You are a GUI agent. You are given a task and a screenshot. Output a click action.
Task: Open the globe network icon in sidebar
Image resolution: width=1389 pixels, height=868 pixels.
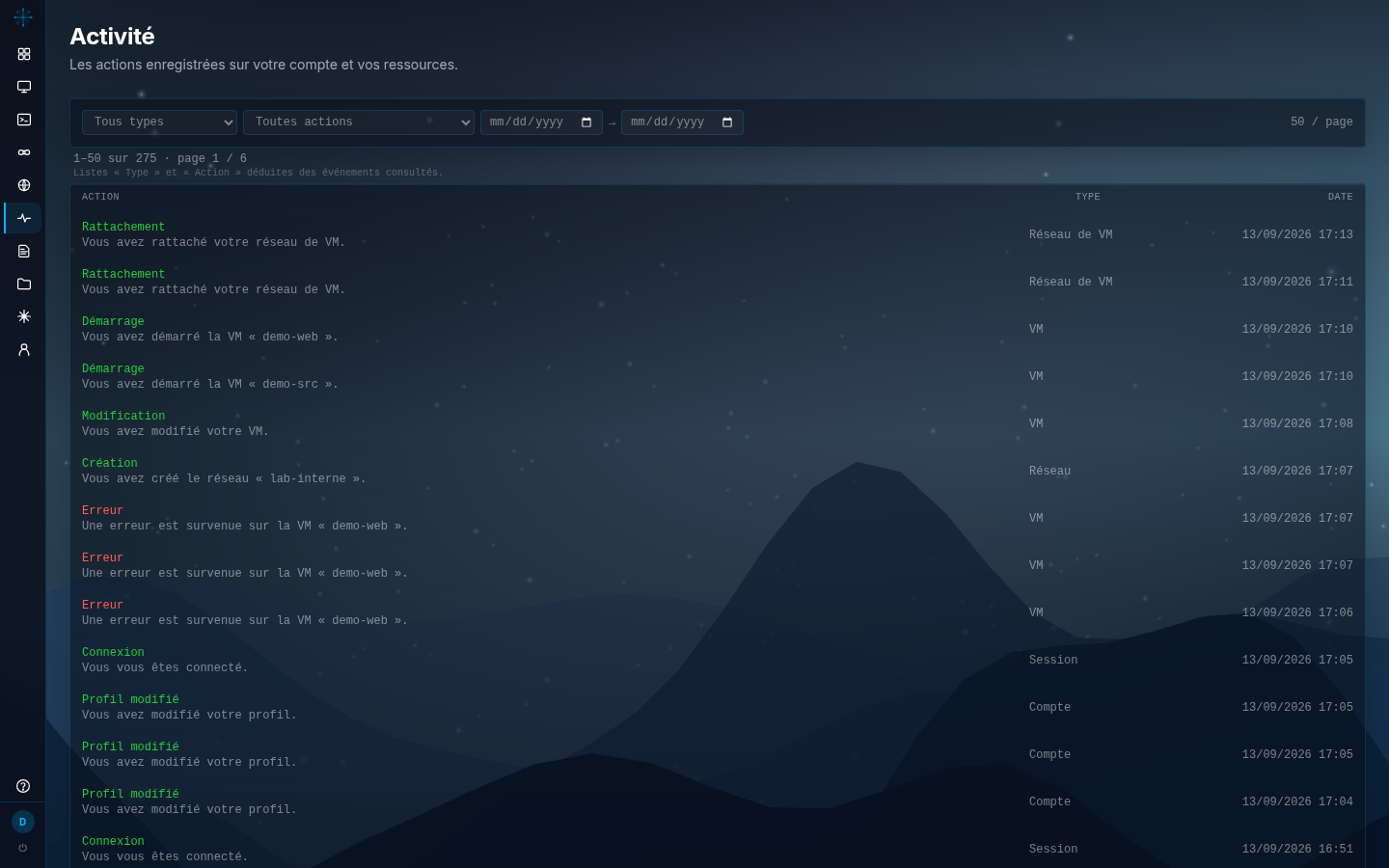coord(24,185)
